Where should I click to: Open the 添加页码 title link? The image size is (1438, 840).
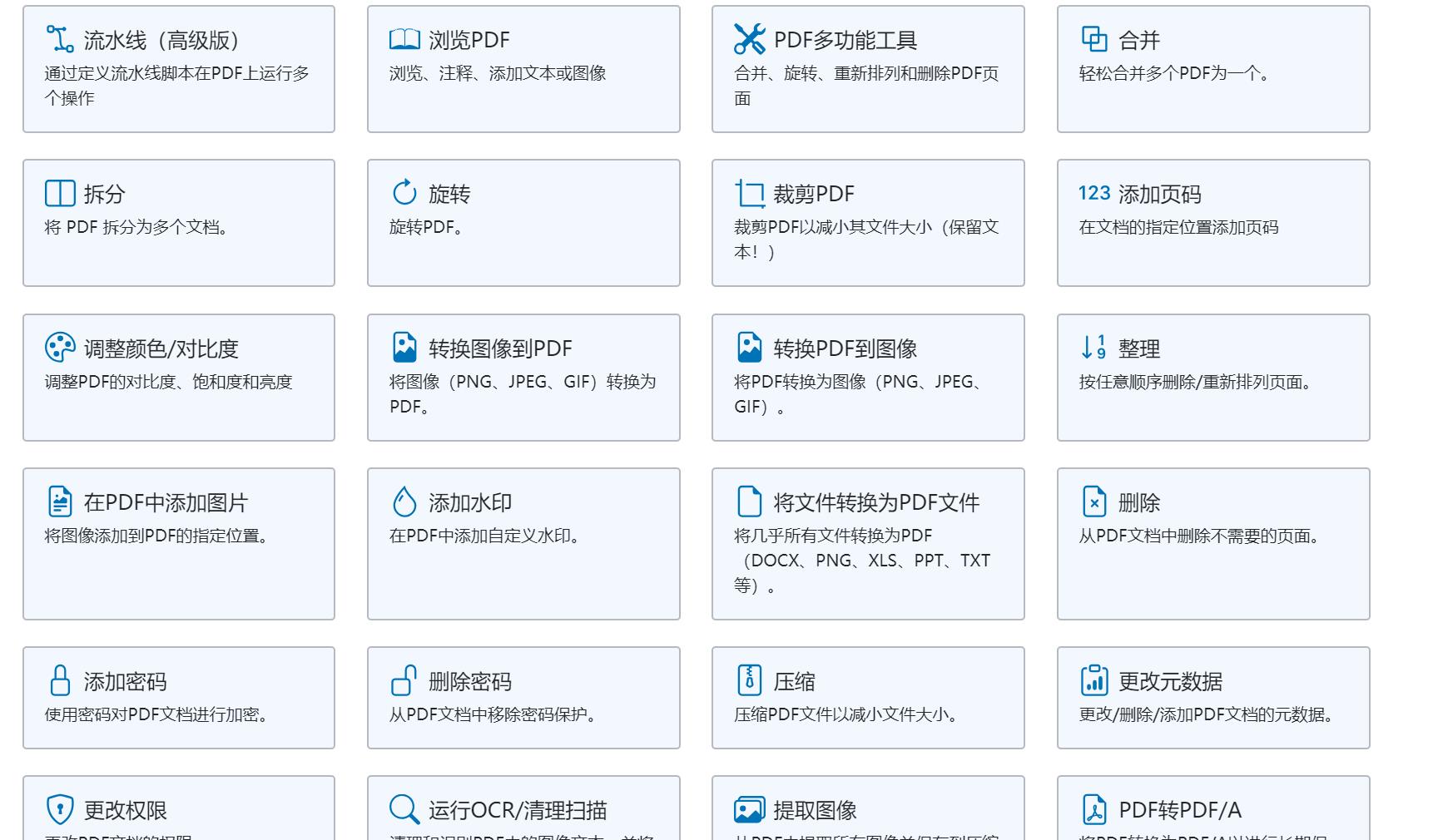pyautogui.click(x=1160, y=194)
